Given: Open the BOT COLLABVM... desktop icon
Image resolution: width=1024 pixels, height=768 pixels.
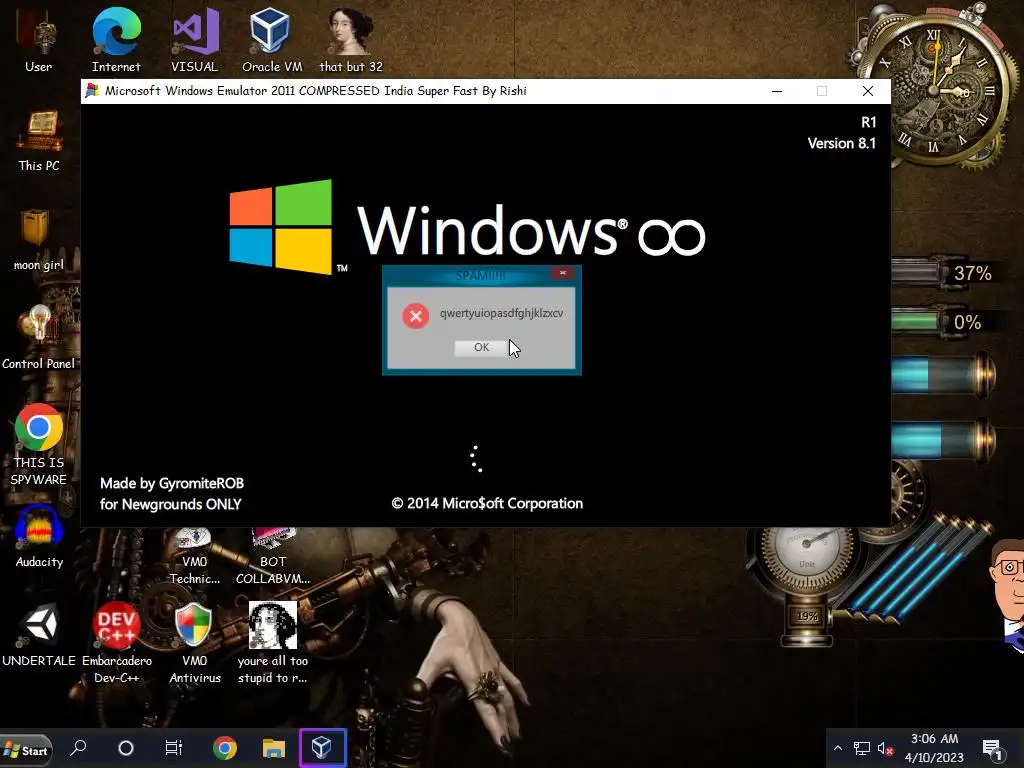Looking at the screenshot, I should [273, 558].
